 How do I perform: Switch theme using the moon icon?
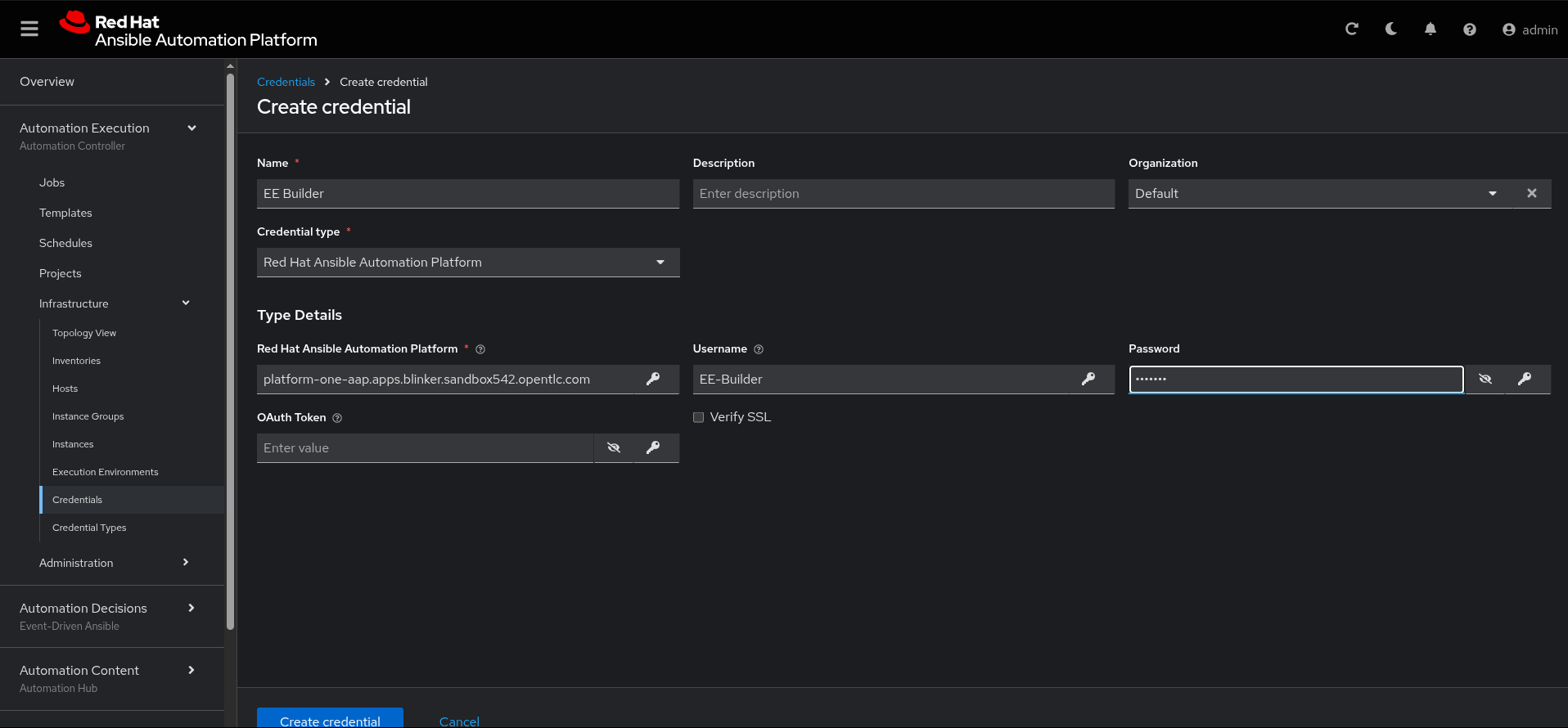[1390, 29]
